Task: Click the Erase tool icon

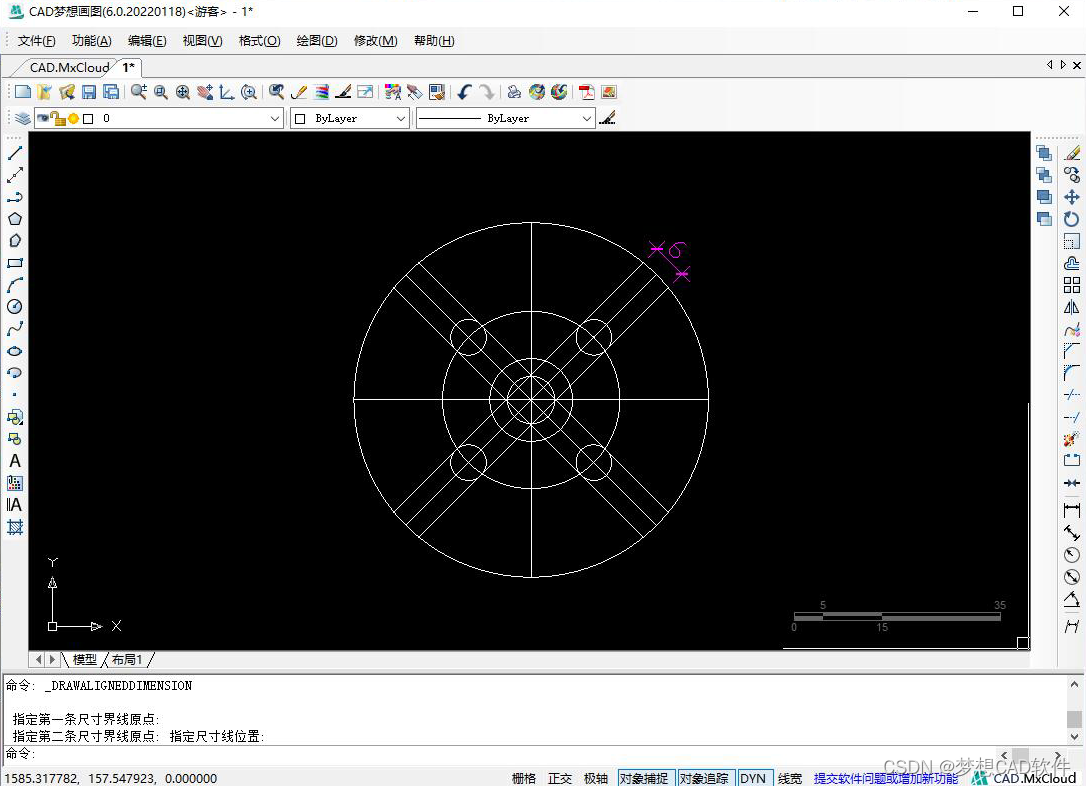Action: (x=1071, y=153)
